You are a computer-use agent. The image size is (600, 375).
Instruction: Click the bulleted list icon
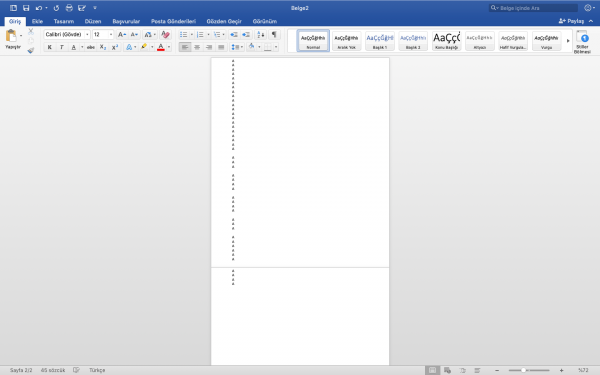coord(184,35)
